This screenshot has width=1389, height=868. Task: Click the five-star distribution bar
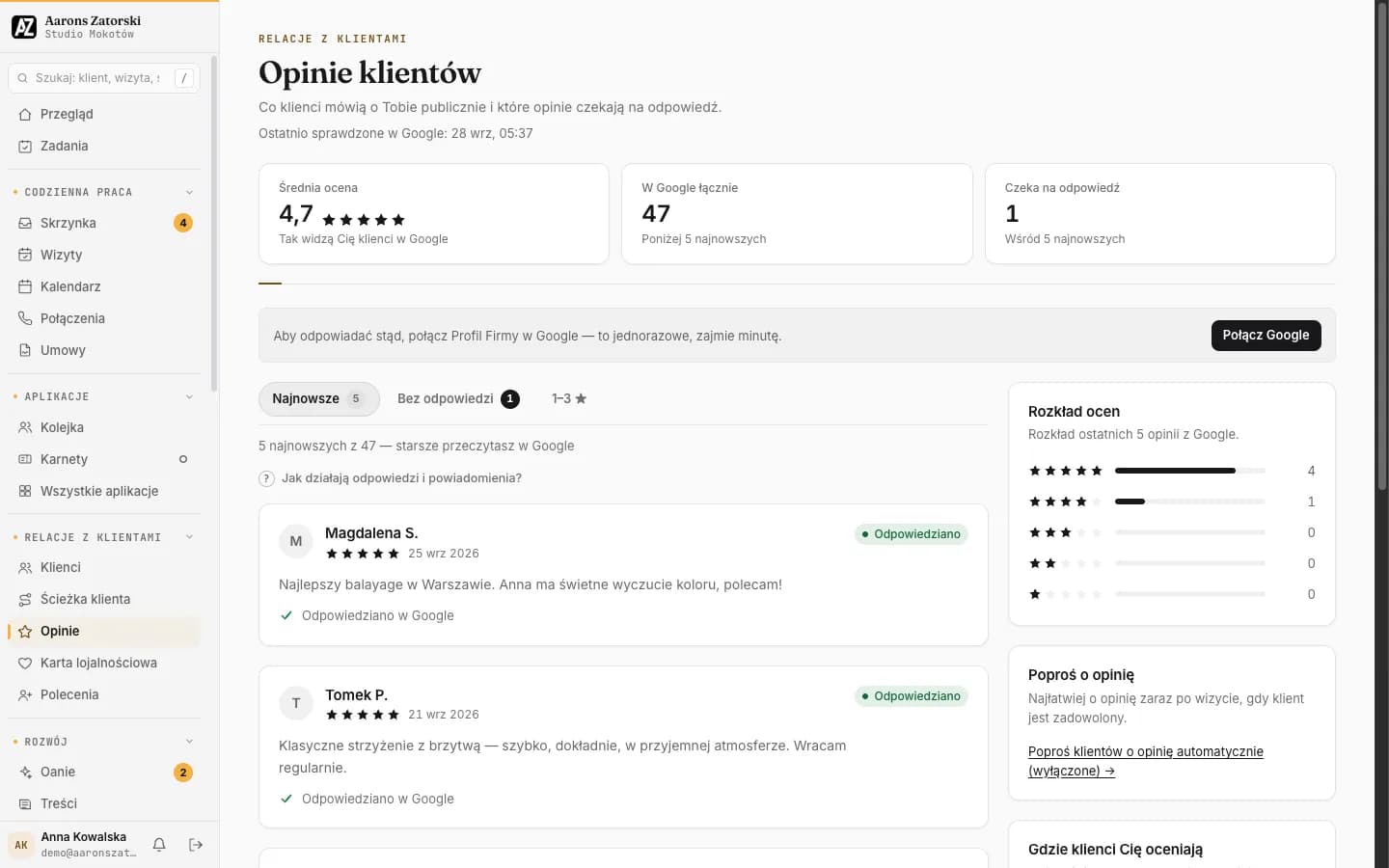[x=1189, y=471]
